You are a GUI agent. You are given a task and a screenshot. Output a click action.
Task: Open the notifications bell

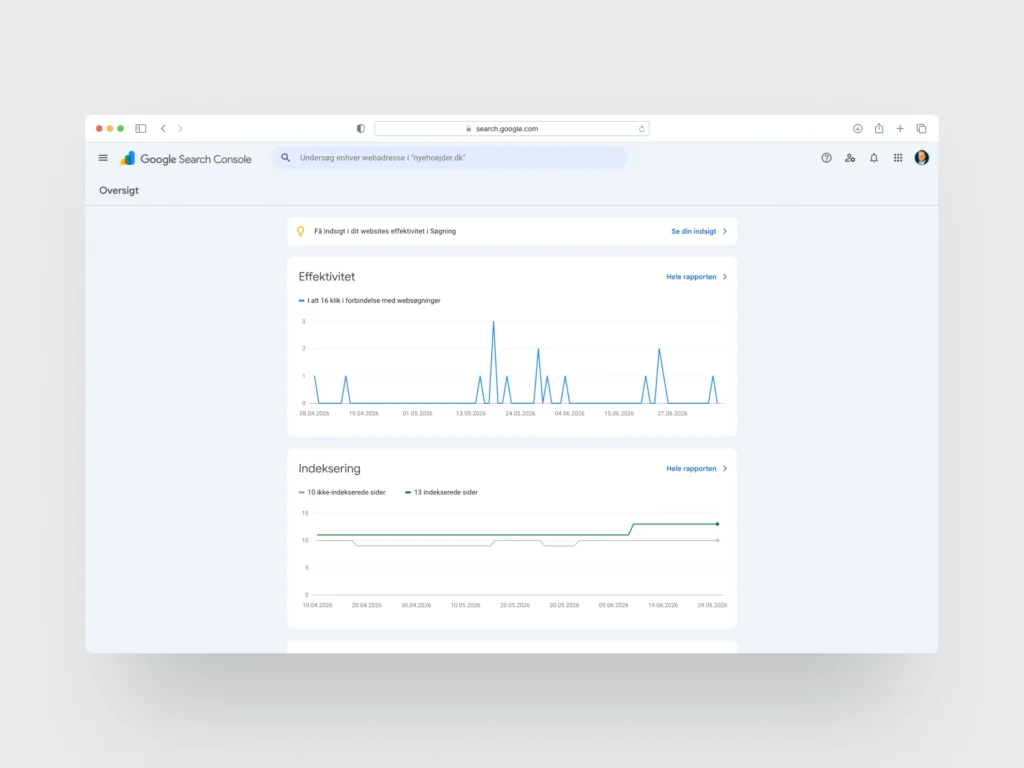point(874,158)
